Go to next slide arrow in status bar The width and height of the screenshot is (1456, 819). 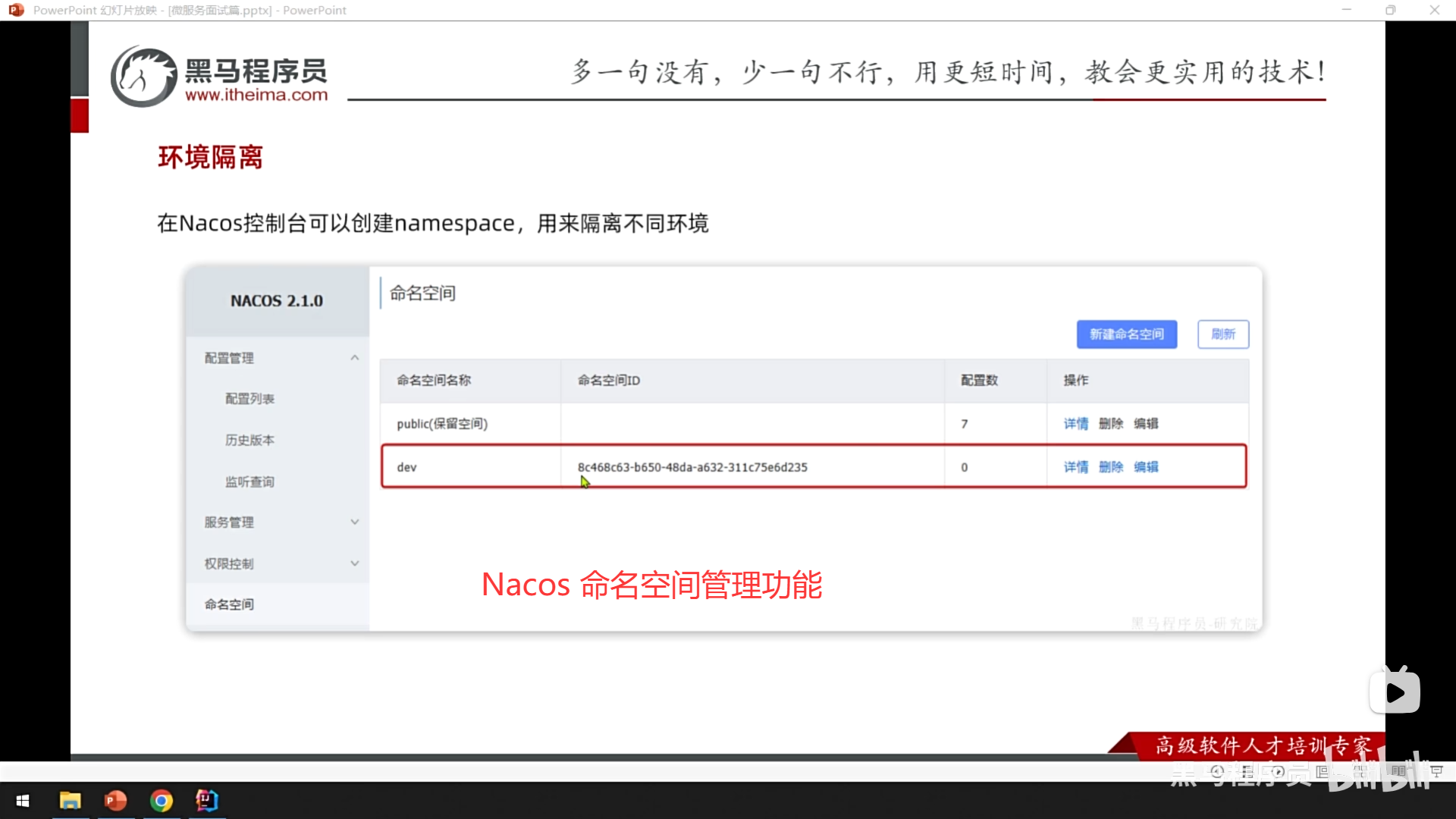[x=1278, y=771]
